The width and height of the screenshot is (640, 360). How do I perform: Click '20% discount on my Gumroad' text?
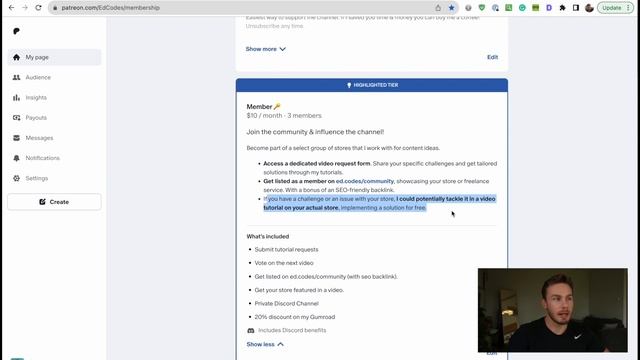point(295,317)
